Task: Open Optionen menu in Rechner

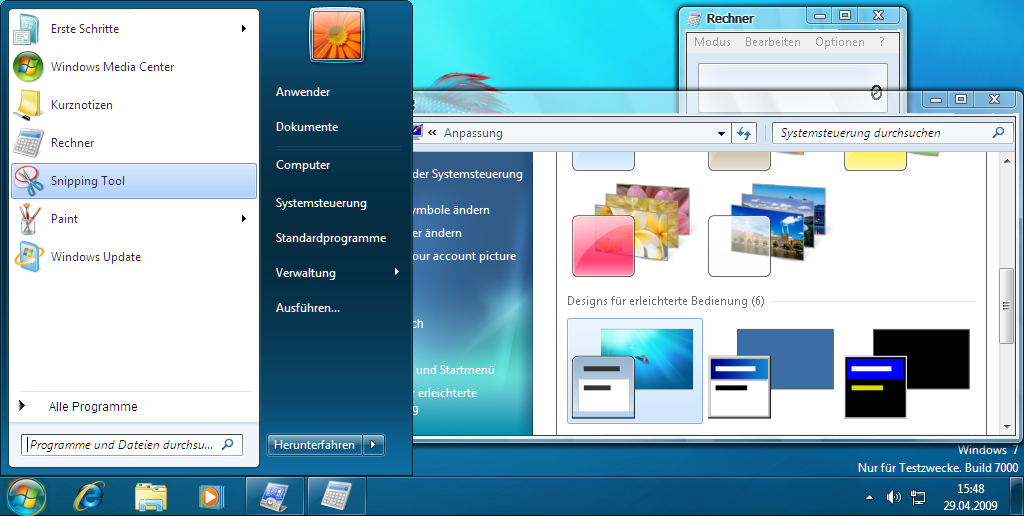Action: [x=840, y=42]
